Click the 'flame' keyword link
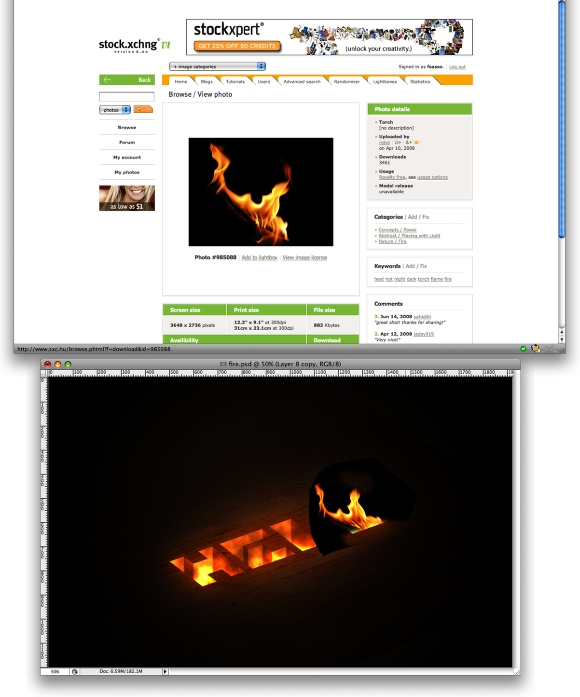 (x=436, y=279)
